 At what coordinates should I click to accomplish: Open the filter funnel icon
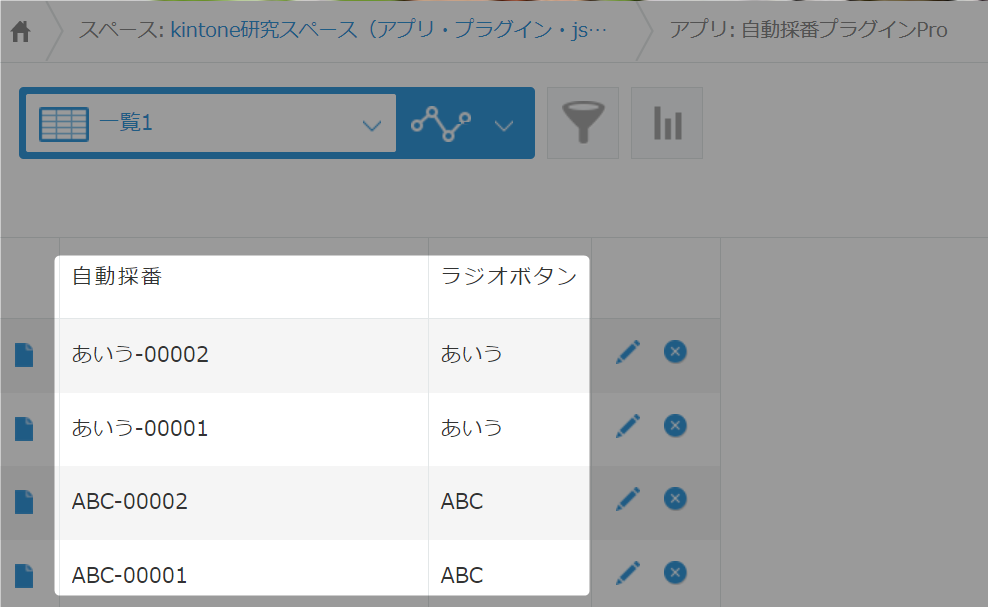pos(583,122)
